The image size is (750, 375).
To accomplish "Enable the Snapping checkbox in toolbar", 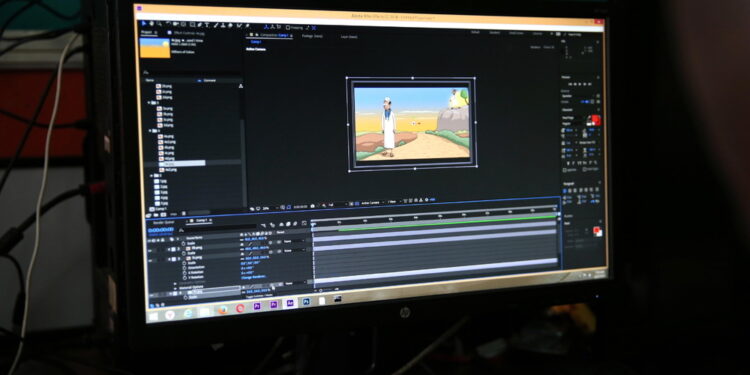I will [288, 28].
